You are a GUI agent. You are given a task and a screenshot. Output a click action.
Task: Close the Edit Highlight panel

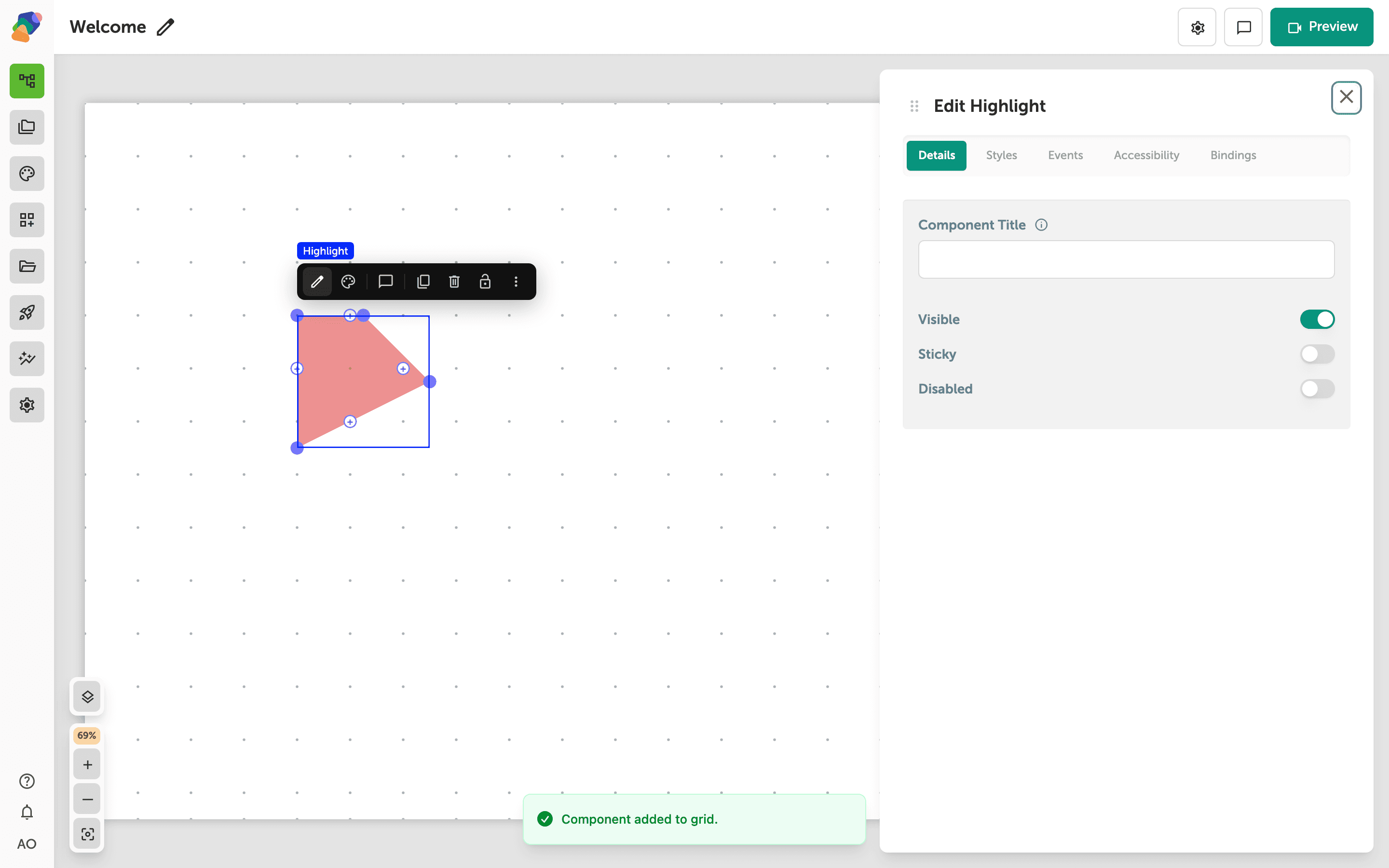pos(1347,97)
